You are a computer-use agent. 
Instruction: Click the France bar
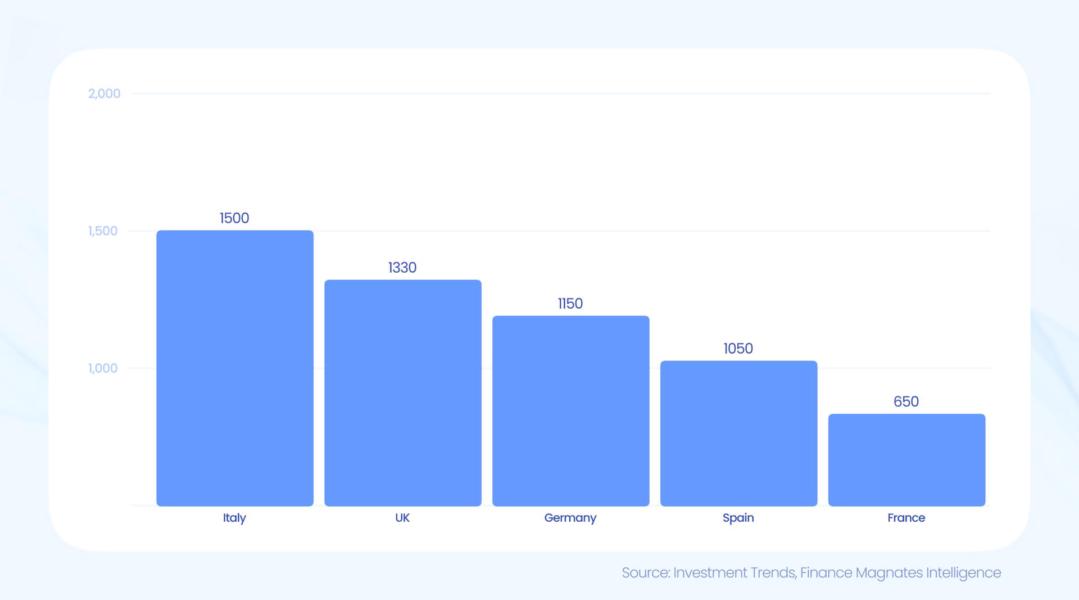tap(907, 460)
